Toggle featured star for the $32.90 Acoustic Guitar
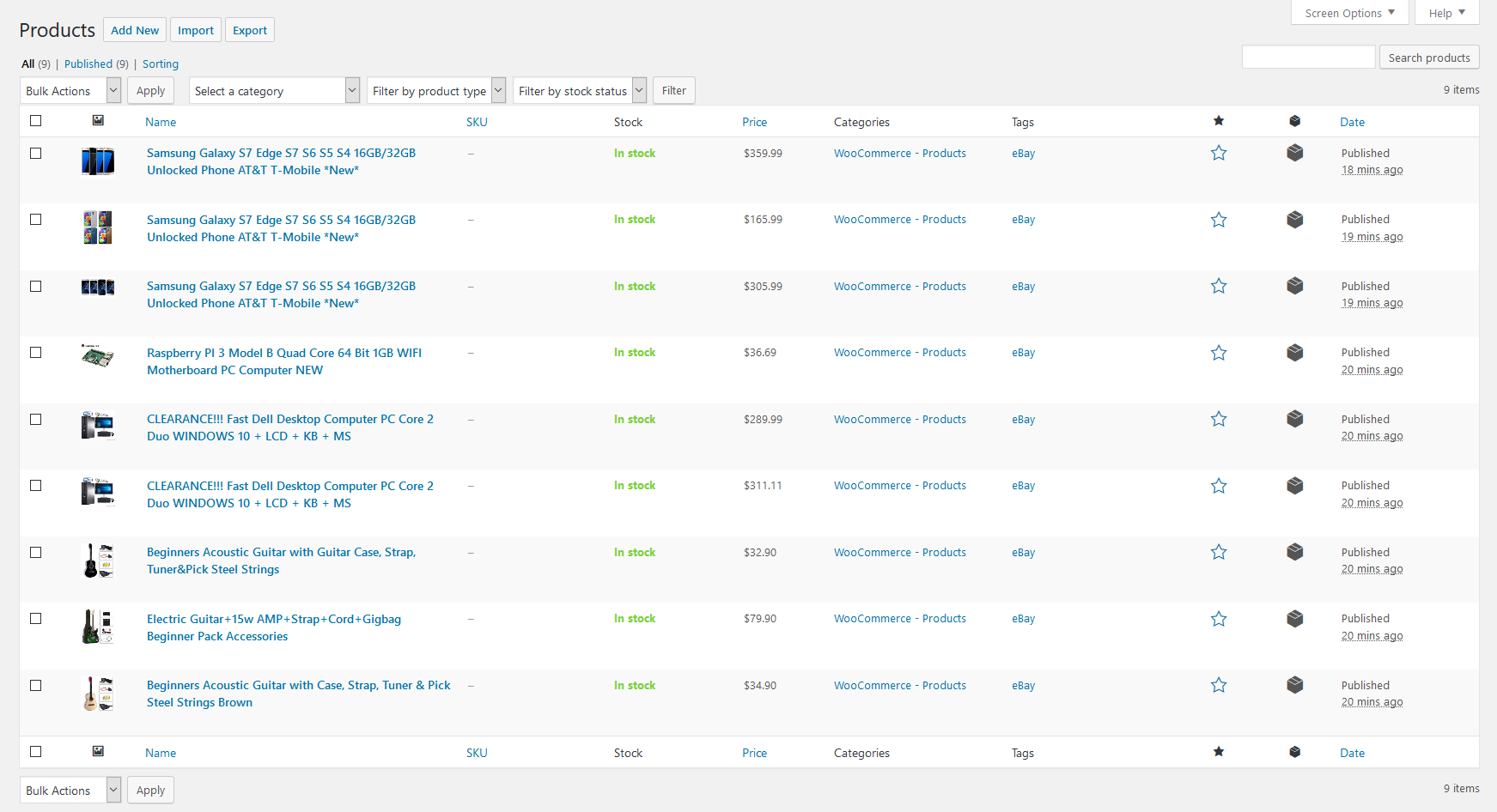The image size is (1497, 812). [x=1218, y=552]
